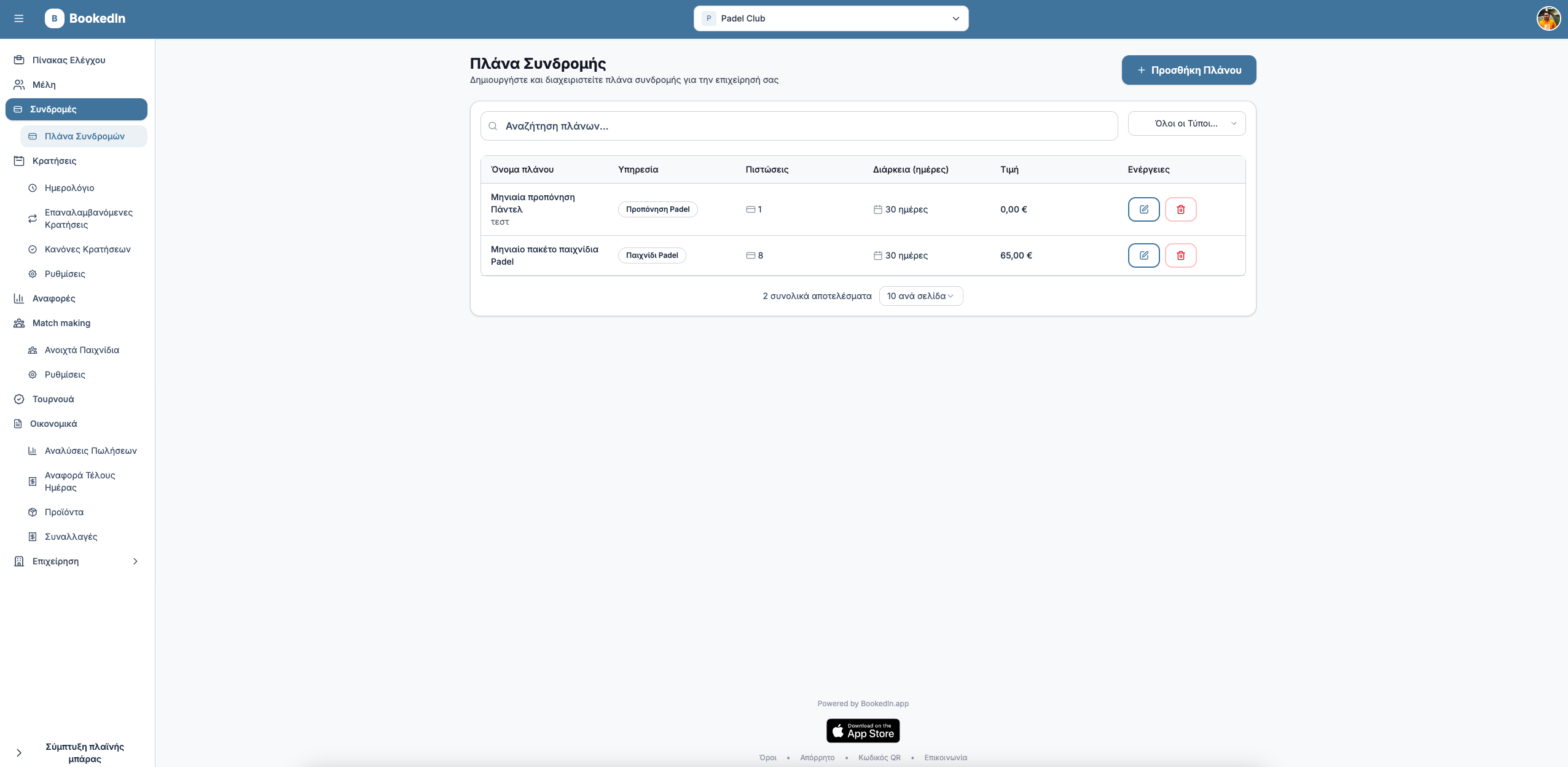Change results per page via 10 ανά σελίδα dropdown
This screenshot has width=1568, height=767.
(x=920, y=295)
